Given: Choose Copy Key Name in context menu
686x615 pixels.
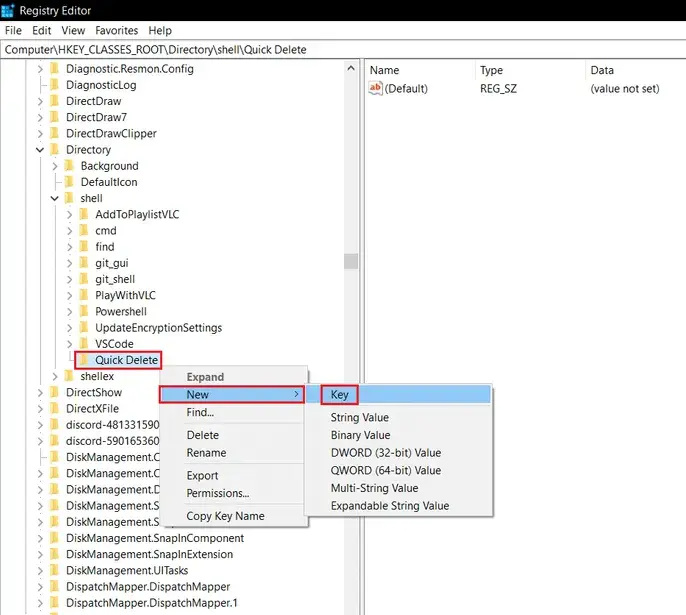Looking at the screenshot, I should 225,516.
